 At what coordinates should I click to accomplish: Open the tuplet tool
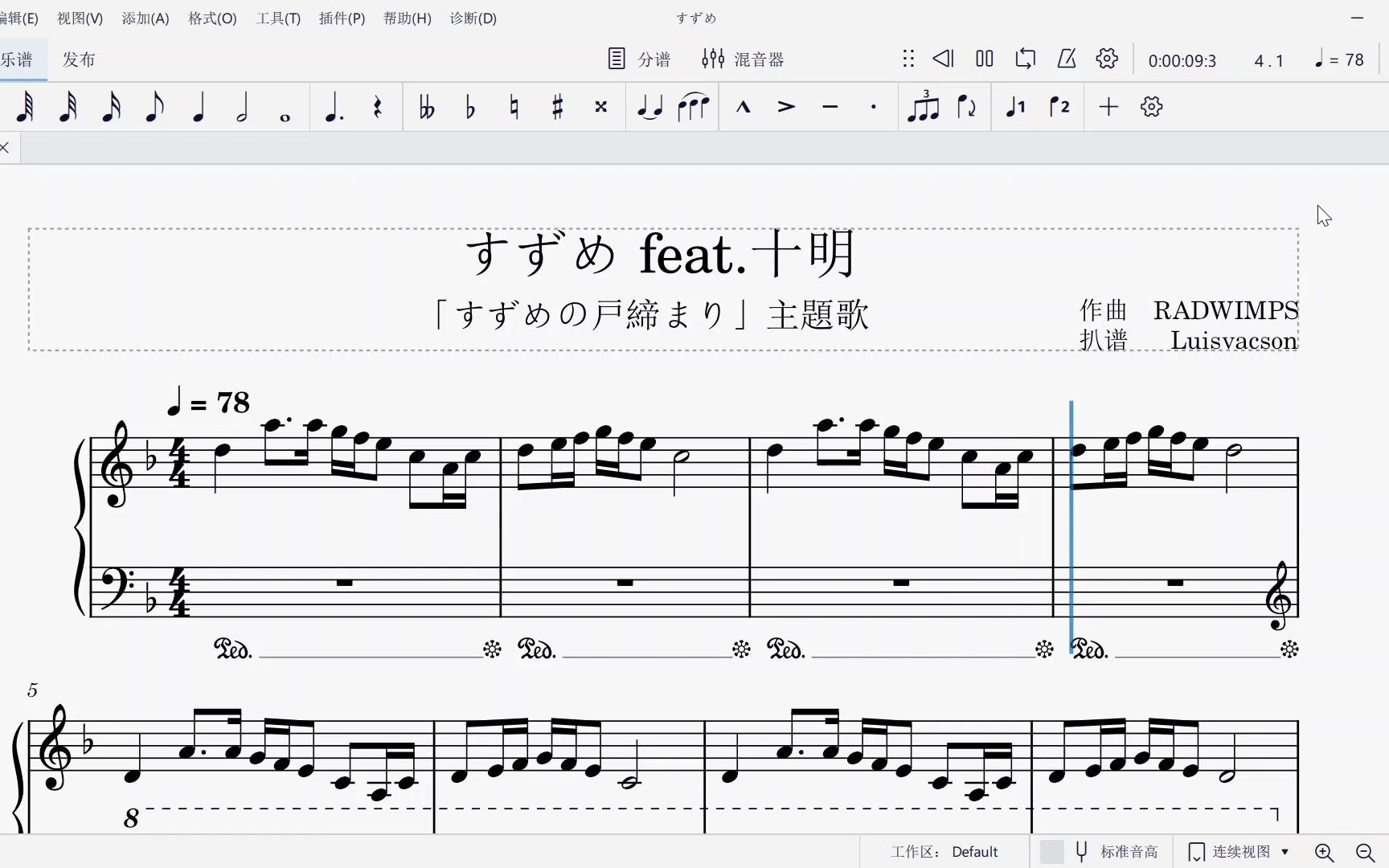923,106
